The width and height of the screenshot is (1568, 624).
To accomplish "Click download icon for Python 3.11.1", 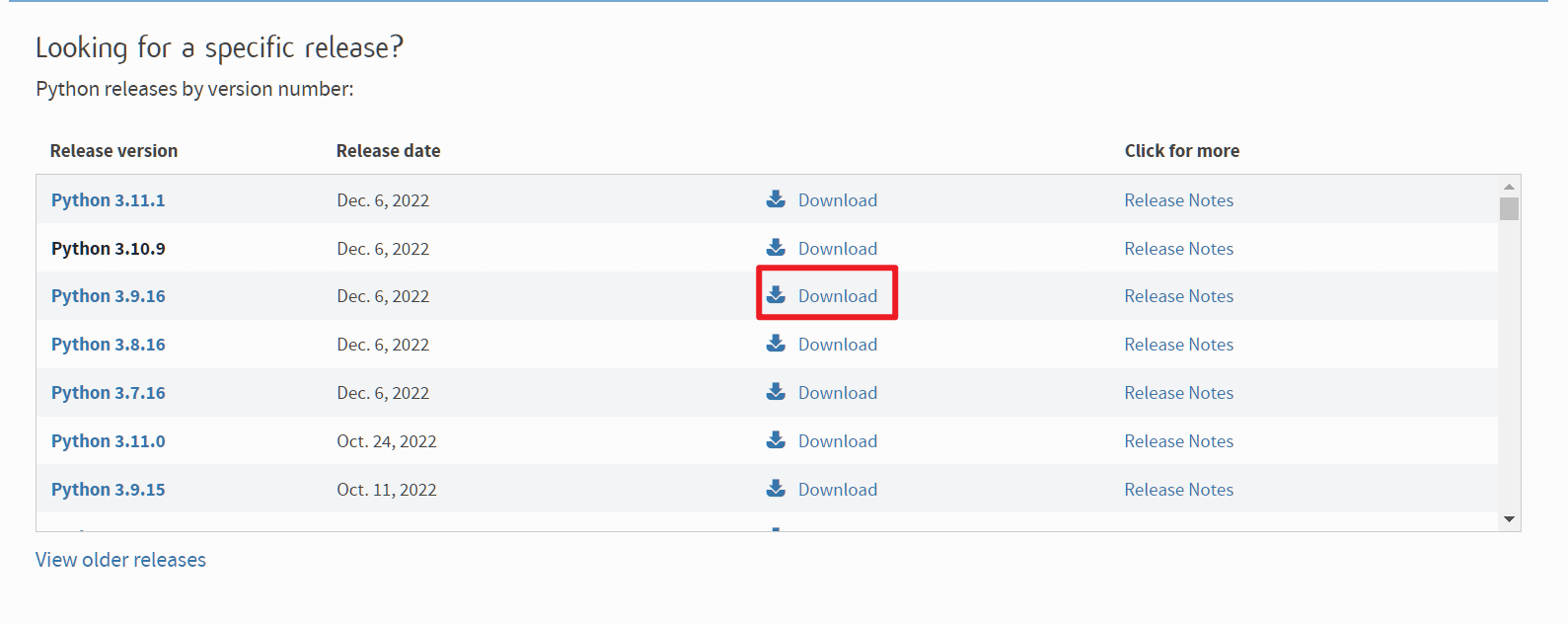I will pos(777,199).
